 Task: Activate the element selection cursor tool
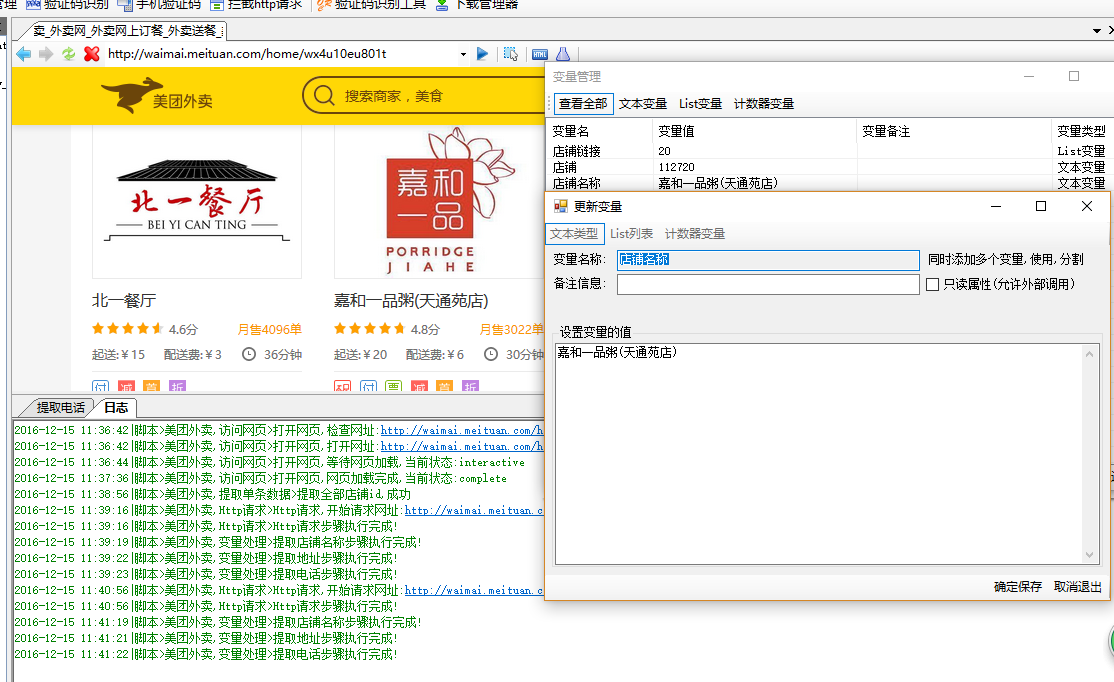(x=511, y=54)
